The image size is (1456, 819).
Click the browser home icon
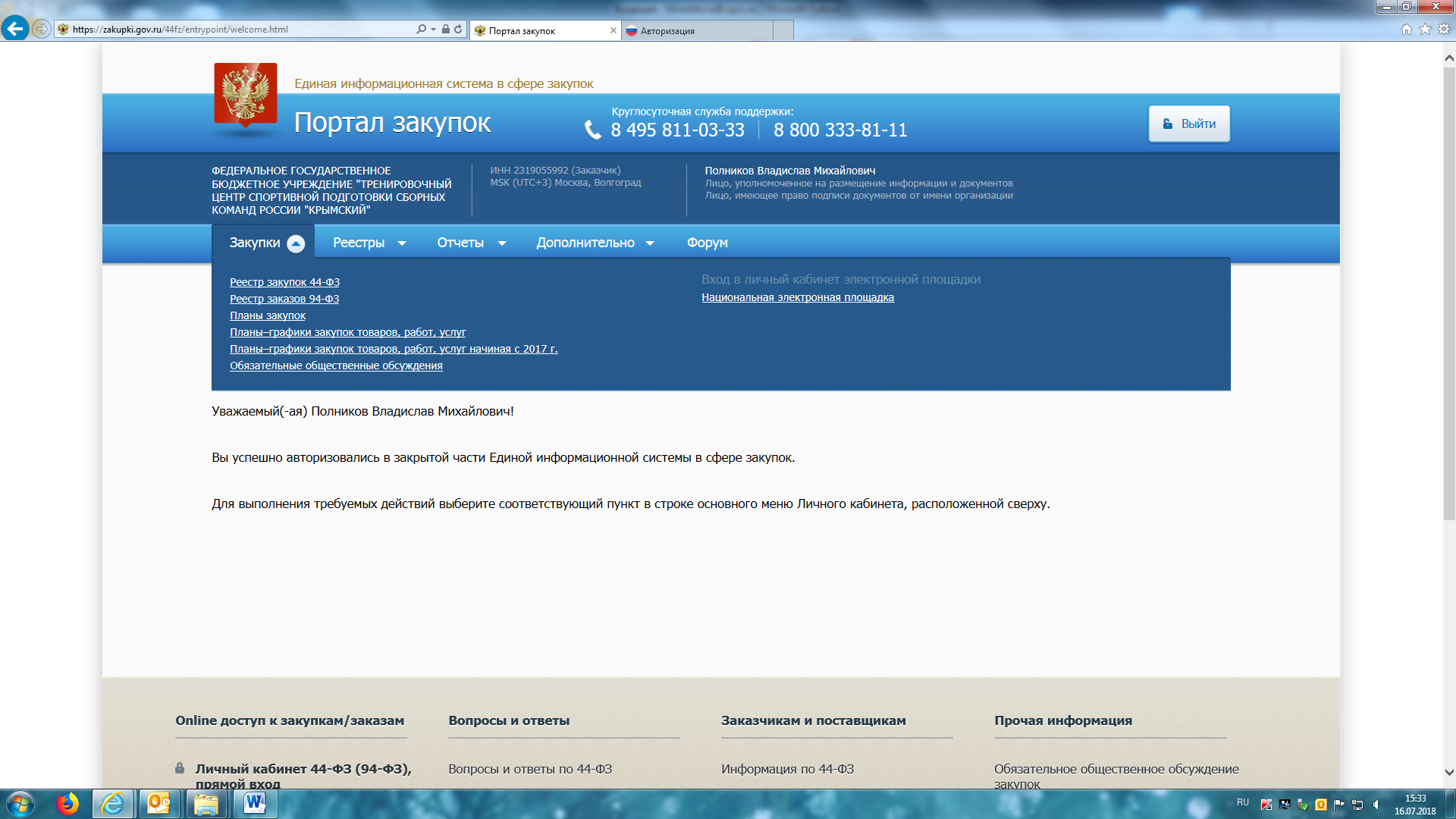[1406, 30]
